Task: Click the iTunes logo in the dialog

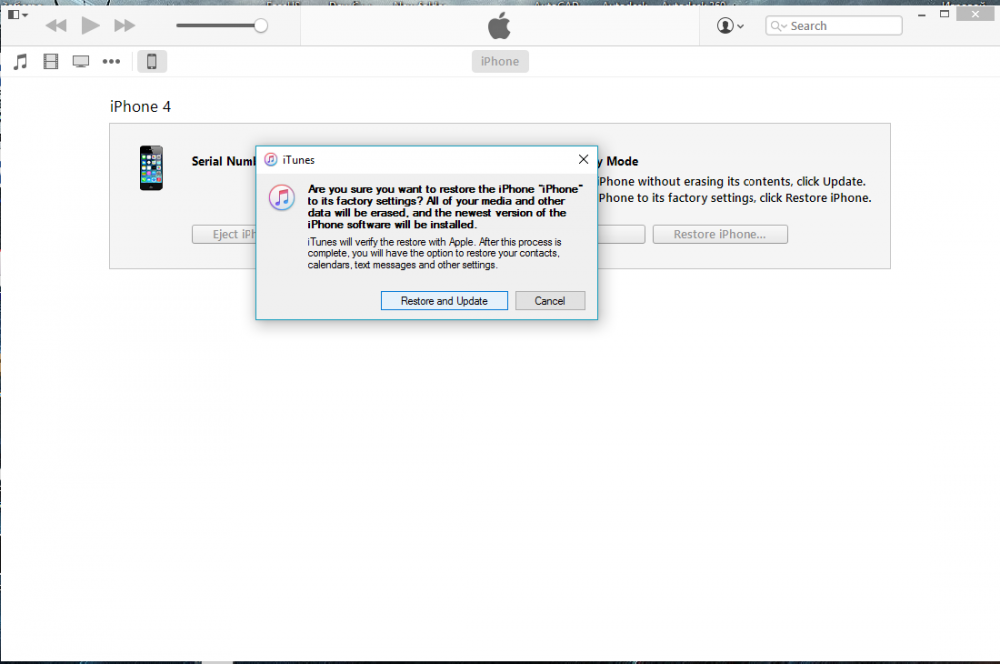Action: pyautogui.click(x=281, y=197)
